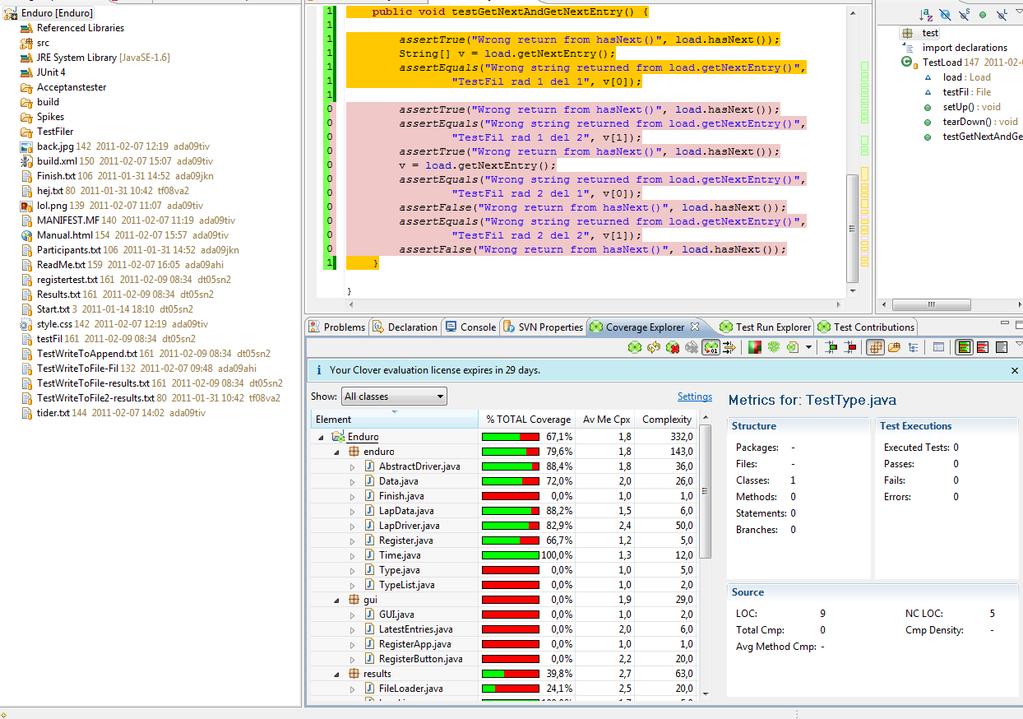
Task: Click the lol.png image file icon
Action: [26, 206]
